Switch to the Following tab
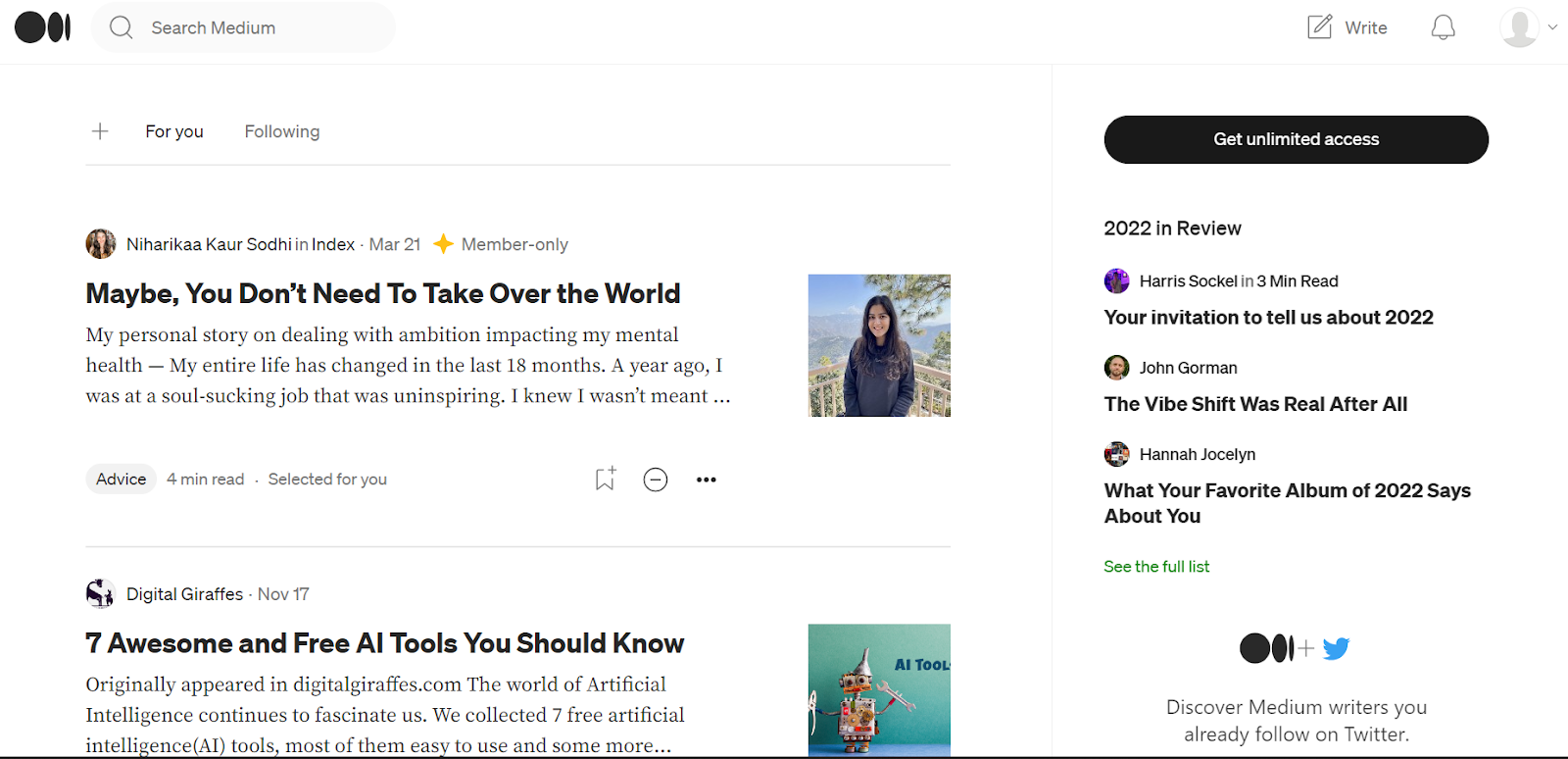The image size is (1568, 759). (x=282, y=131)
